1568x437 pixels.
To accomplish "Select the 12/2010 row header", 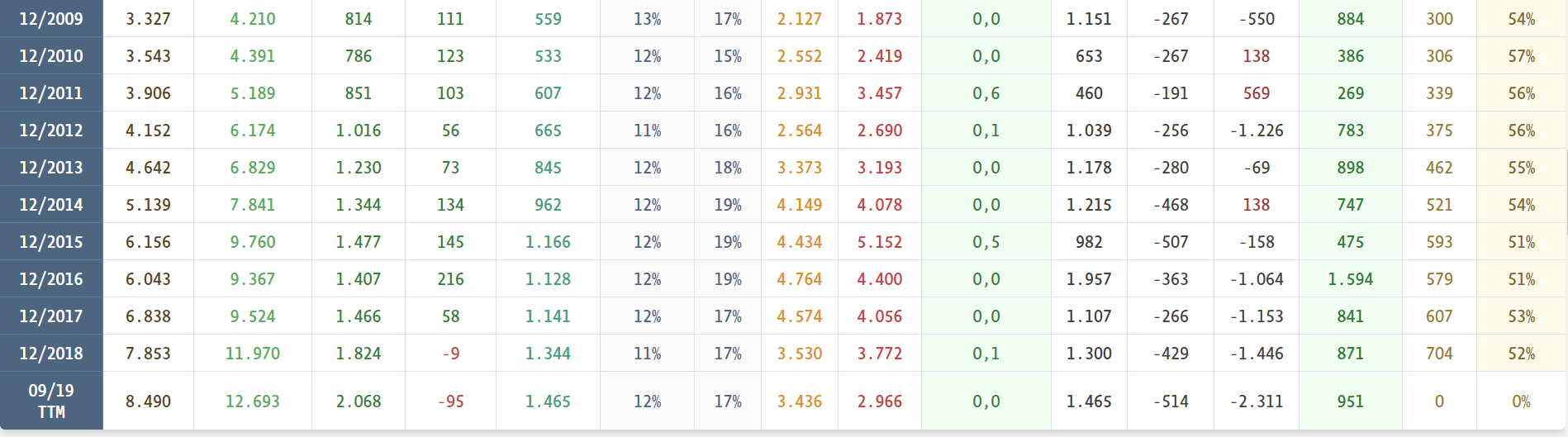I will pyautogui.click(x=51, y=55).
